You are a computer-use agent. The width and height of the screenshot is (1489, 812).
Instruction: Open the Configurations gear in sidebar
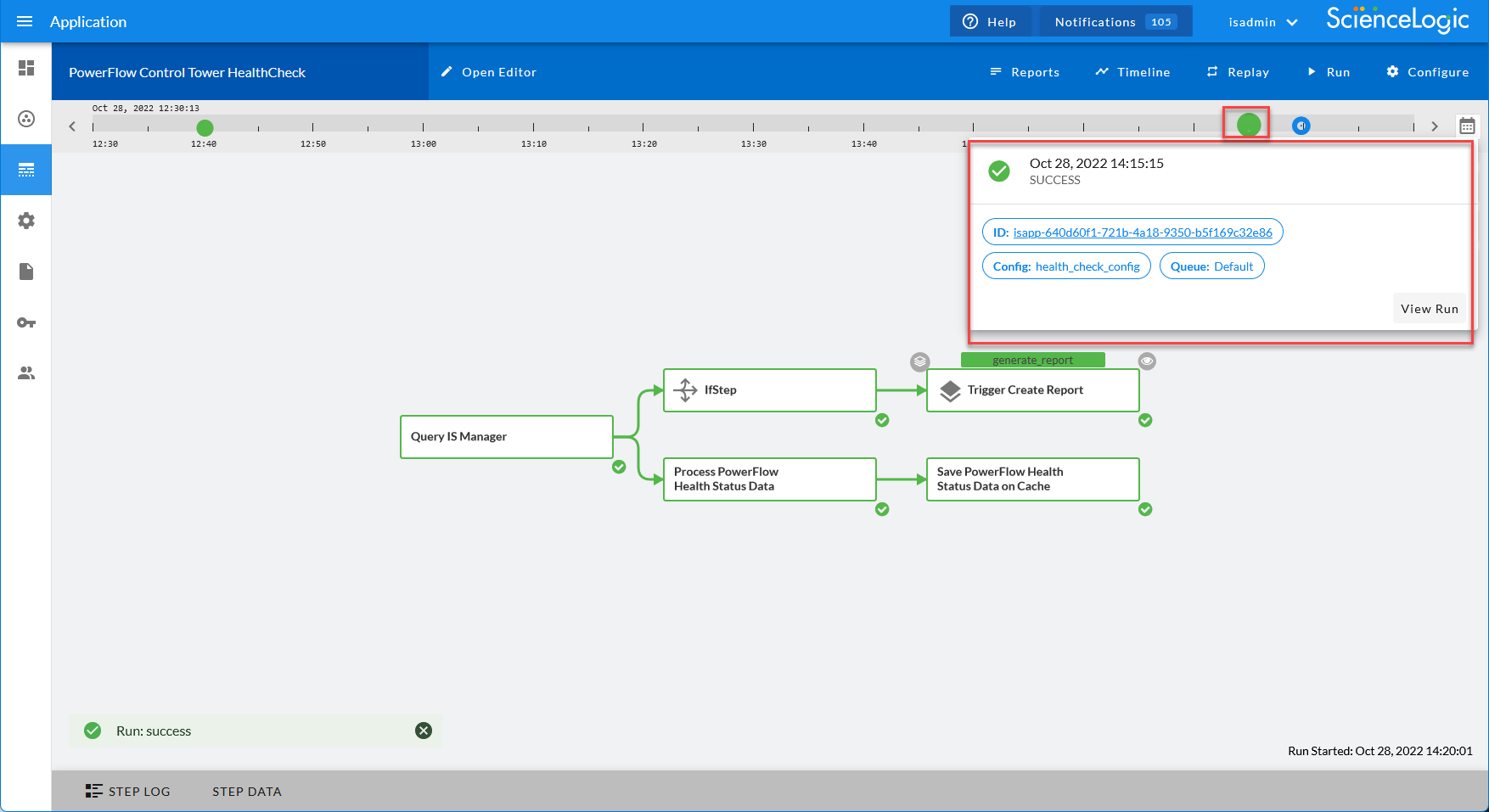26,221
